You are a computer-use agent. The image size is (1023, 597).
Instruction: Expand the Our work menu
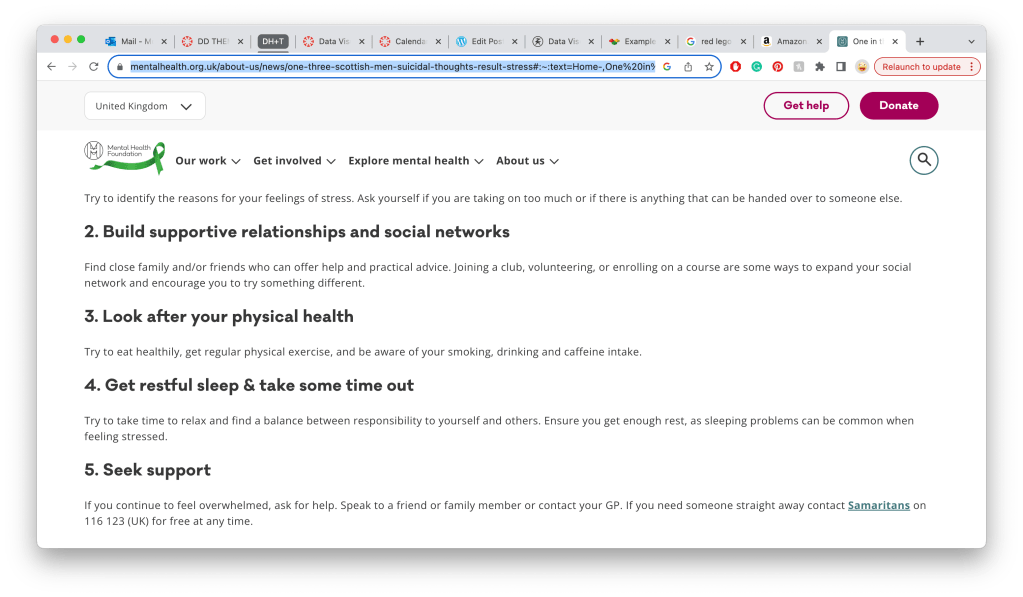click(207, 161)
